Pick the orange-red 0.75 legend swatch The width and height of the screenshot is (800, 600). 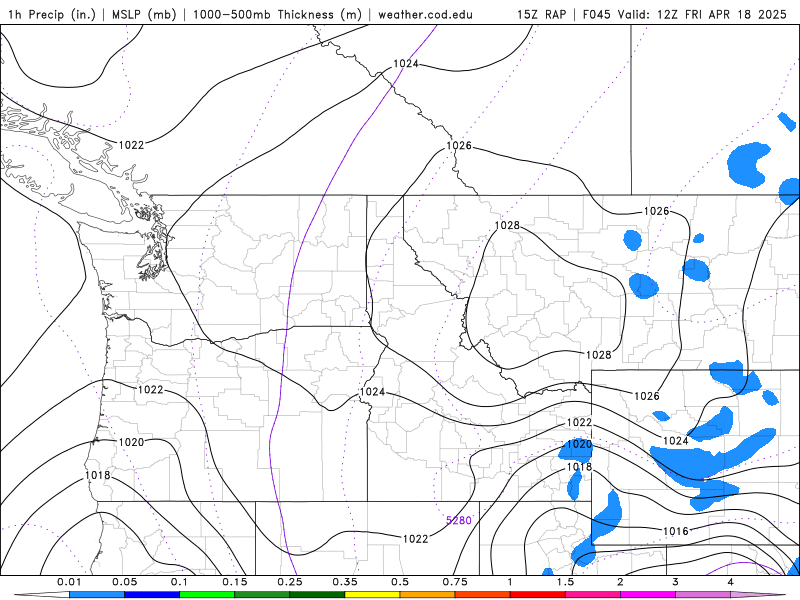pos(483,594)
